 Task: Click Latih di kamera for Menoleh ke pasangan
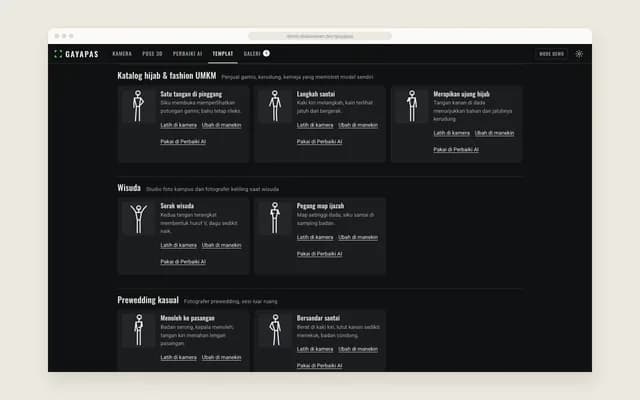click(x=178, y=358)
